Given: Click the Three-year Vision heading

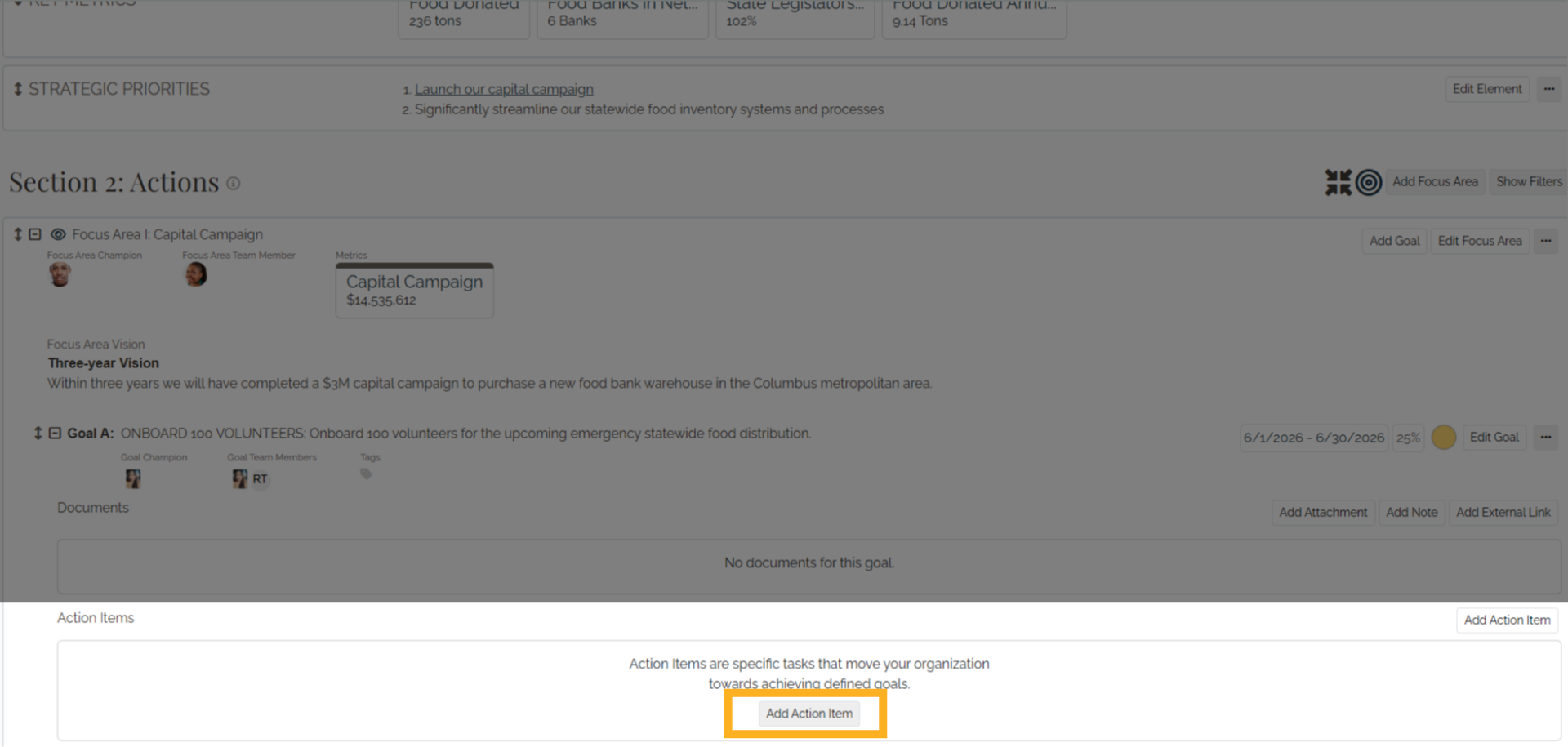Looking at the screenshot, I should pyautogui.click(x=104, y=363).
